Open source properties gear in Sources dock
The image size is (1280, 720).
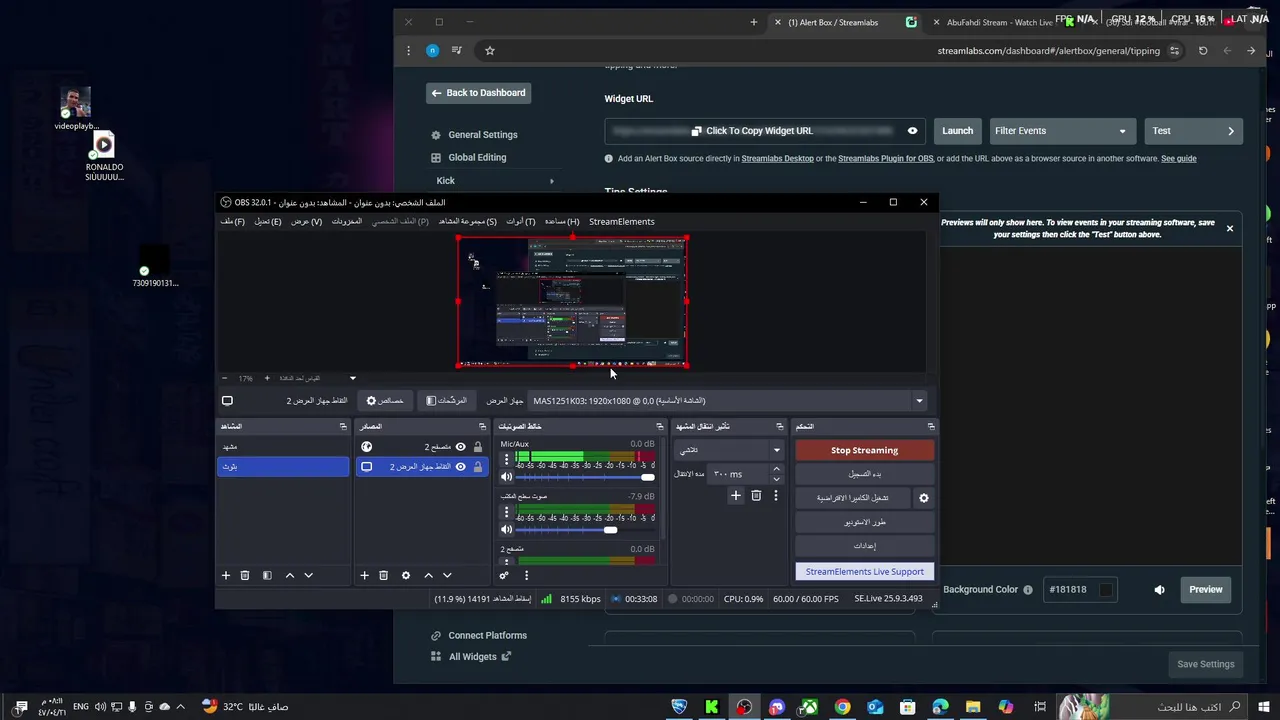406,575
